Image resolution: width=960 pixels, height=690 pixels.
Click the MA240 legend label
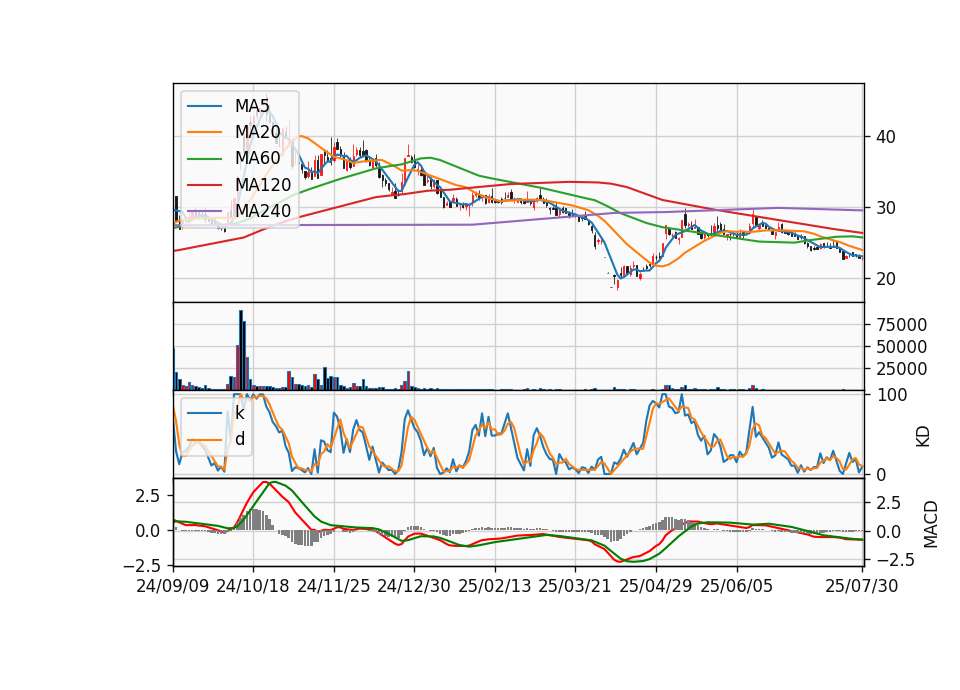[x=263, y=211]
